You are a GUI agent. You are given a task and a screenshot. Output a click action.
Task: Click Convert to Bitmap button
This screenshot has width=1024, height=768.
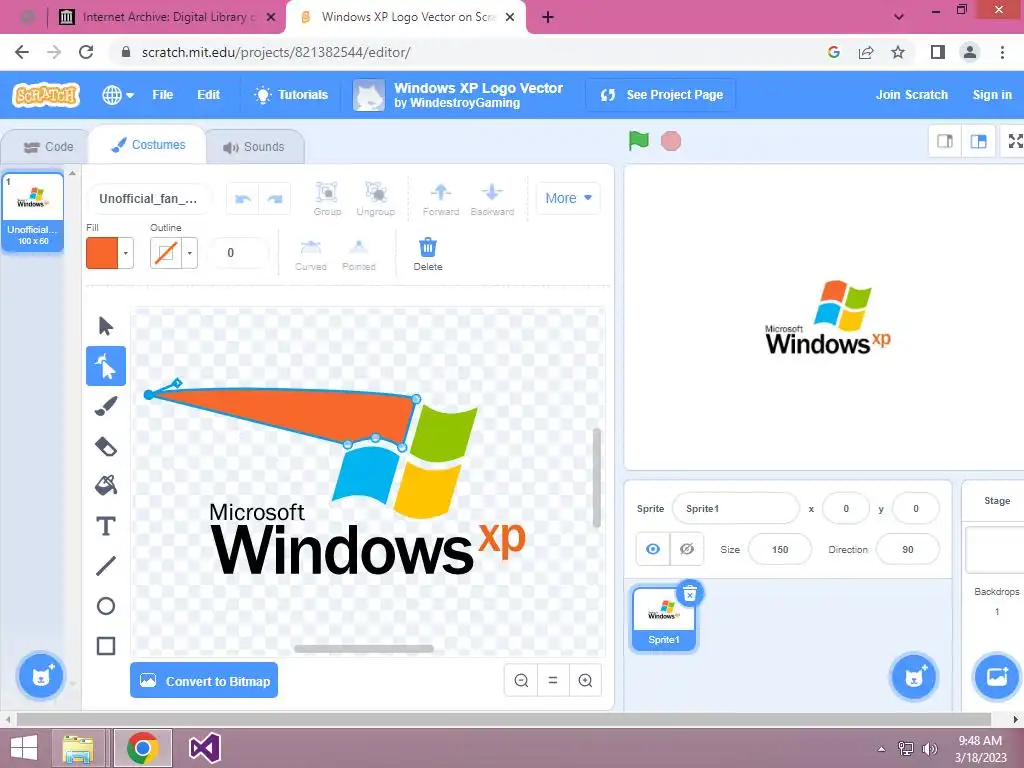coord(204,680)
